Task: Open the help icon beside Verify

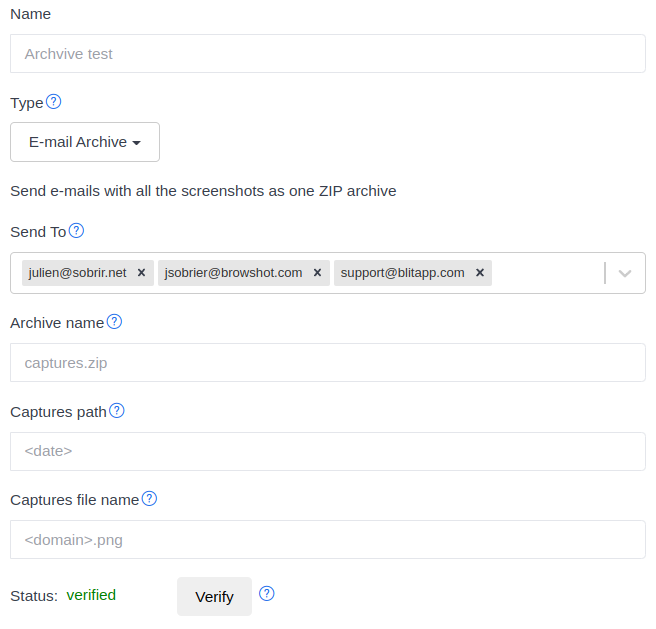Action: click(266, 594)
